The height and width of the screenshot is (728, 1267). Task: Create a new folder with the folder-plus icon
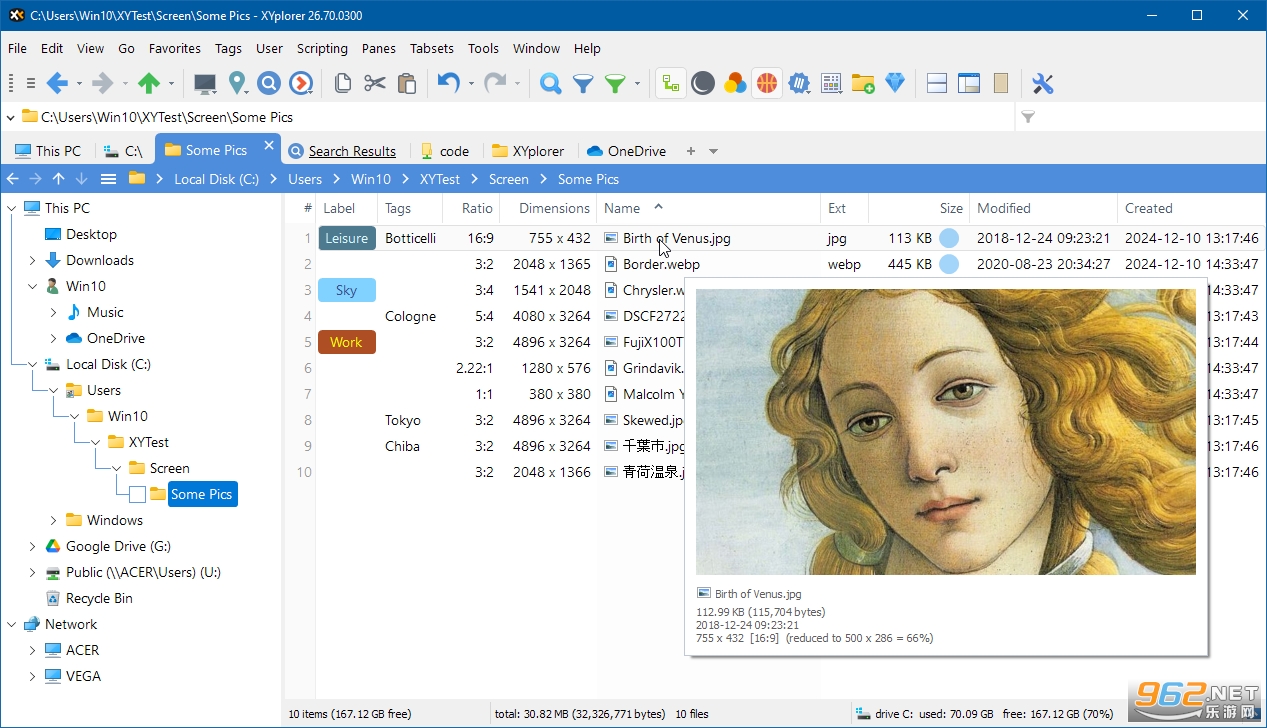[x=863, y=83]
